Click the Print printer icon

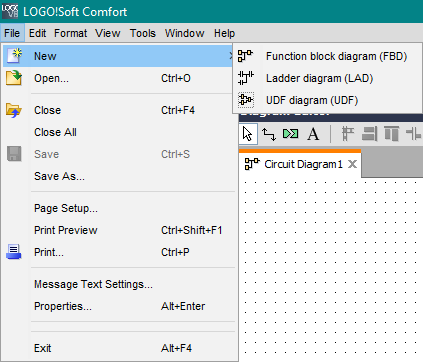pos(14,252)
